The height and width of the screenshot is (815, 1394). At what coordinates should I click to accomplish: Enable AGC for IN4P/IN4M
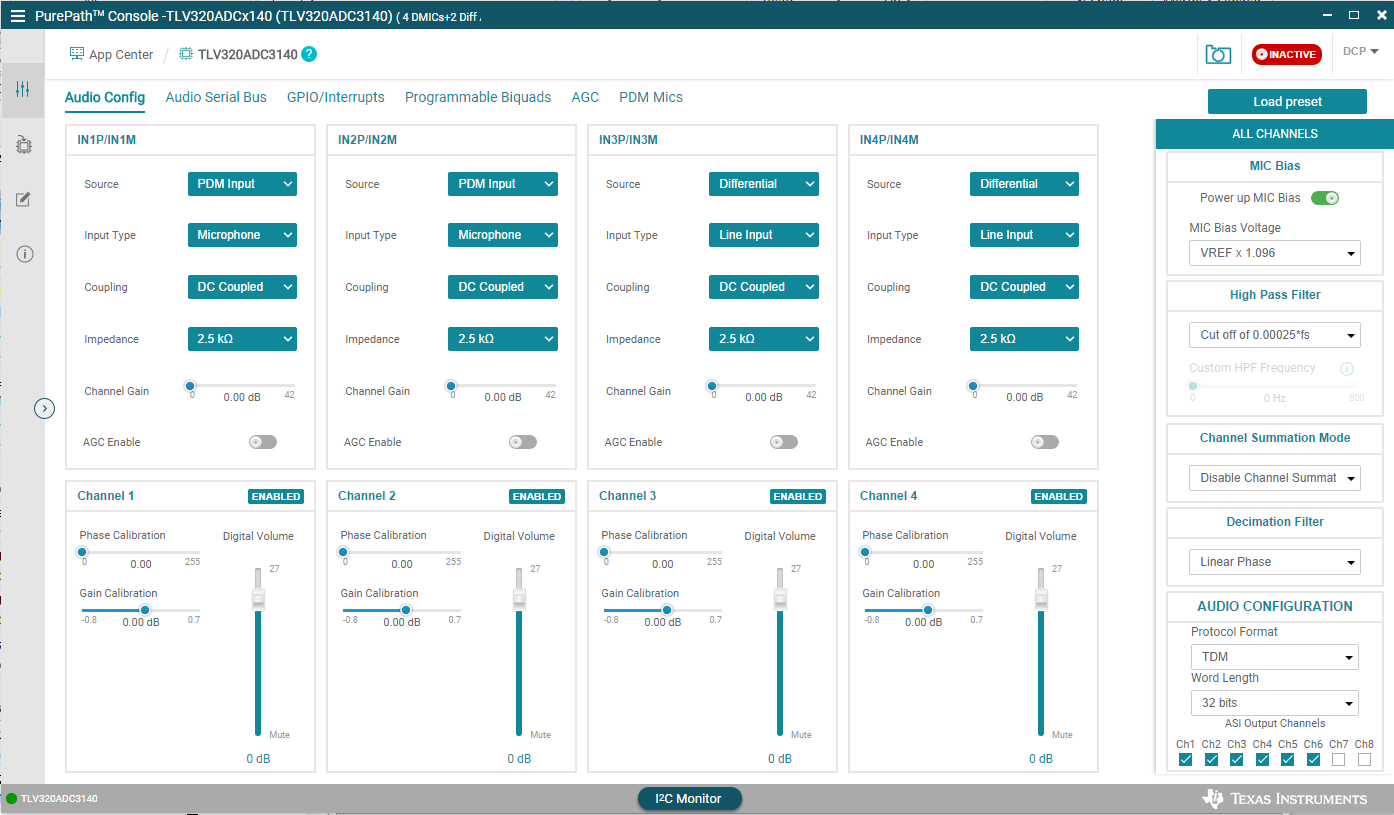point(1045,442)
